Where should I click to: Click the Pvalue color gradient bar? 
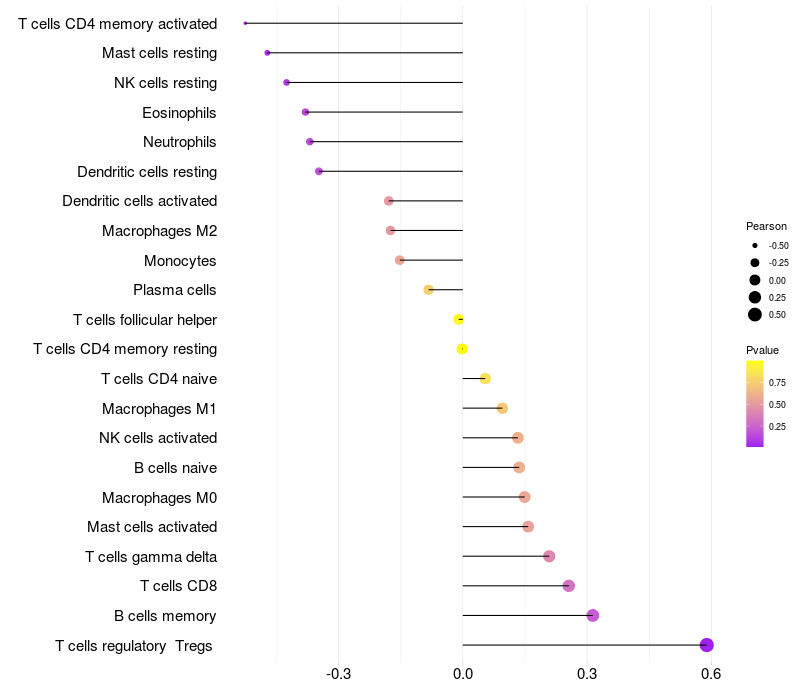pos(755,404)
